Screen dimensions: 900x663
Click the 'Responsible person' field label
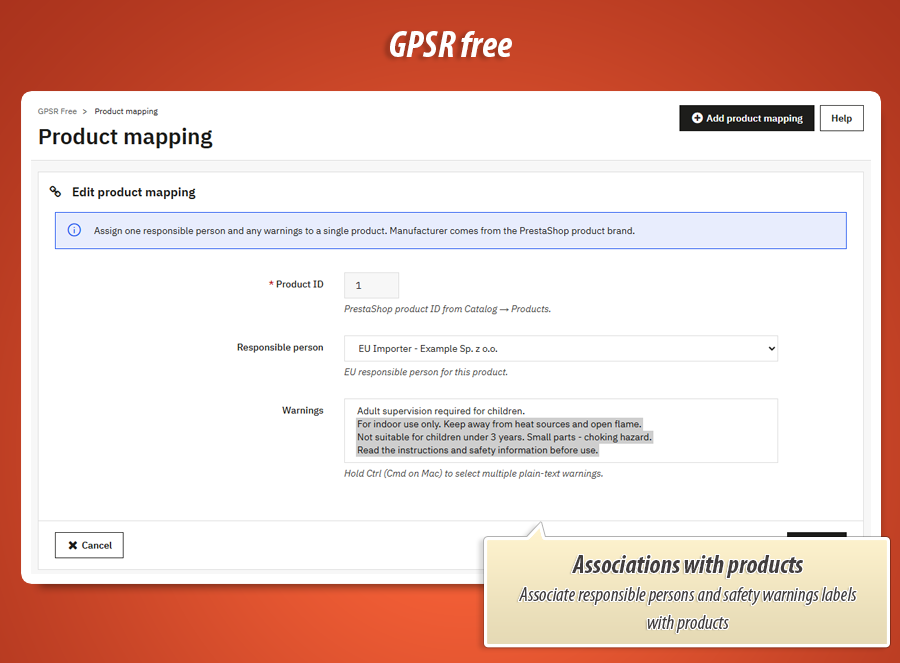(x=280, y=347)
